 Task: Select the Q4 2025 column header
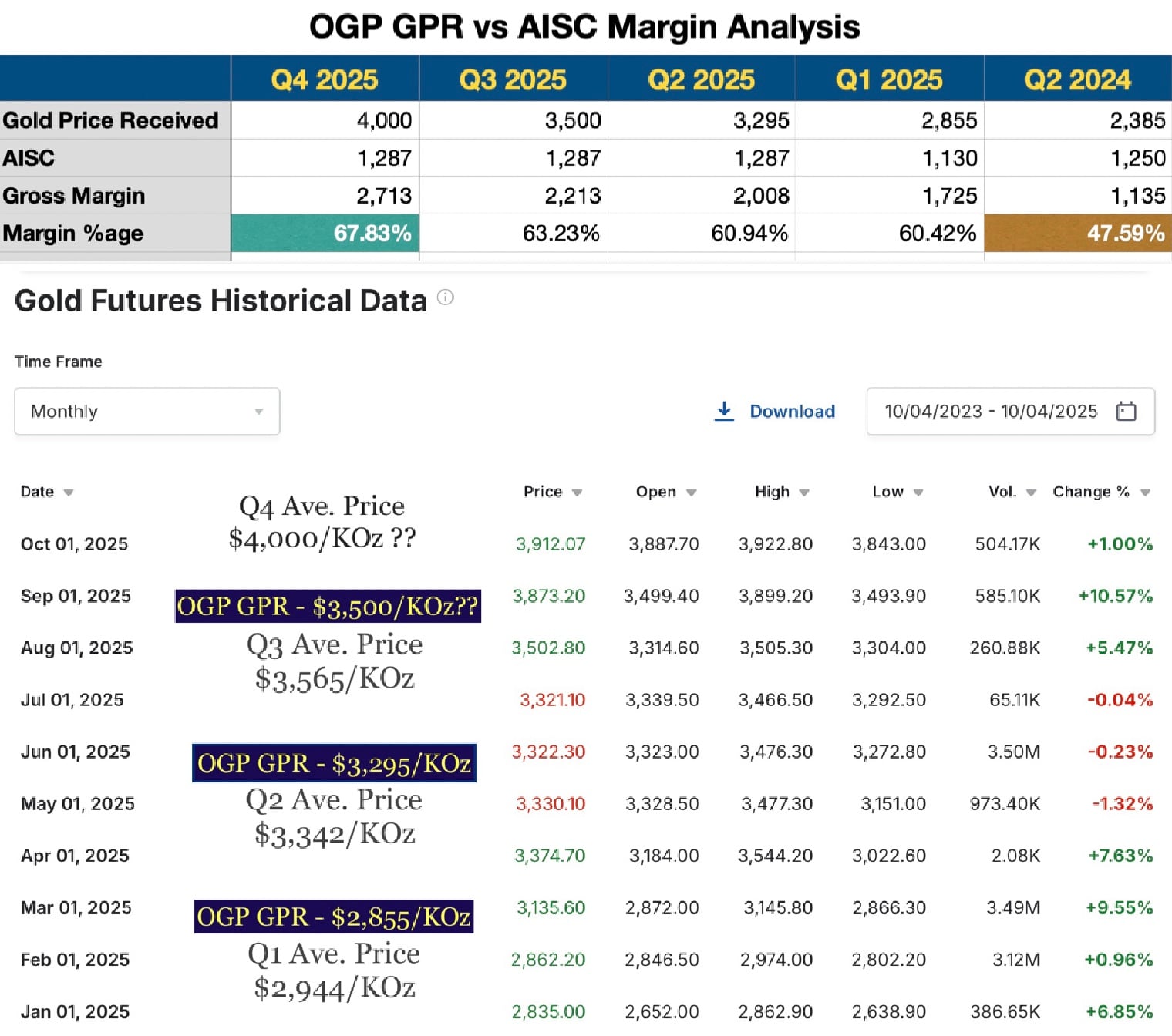(x=325, y=79)
